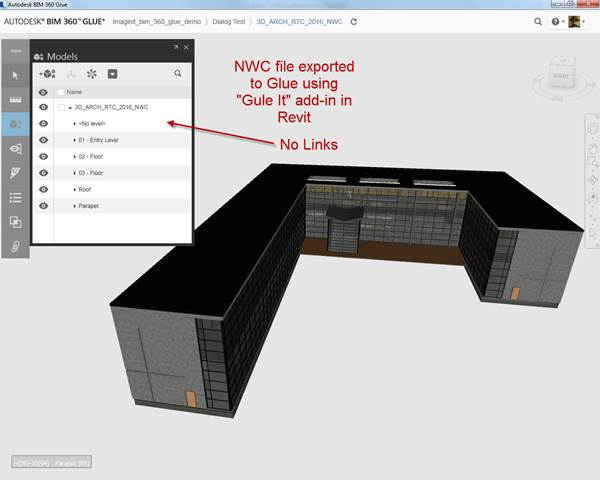The width and height of the screenshot is (600, 480).
Task: Click the add model icon in Models toolbar
Action: click(47, 74)
